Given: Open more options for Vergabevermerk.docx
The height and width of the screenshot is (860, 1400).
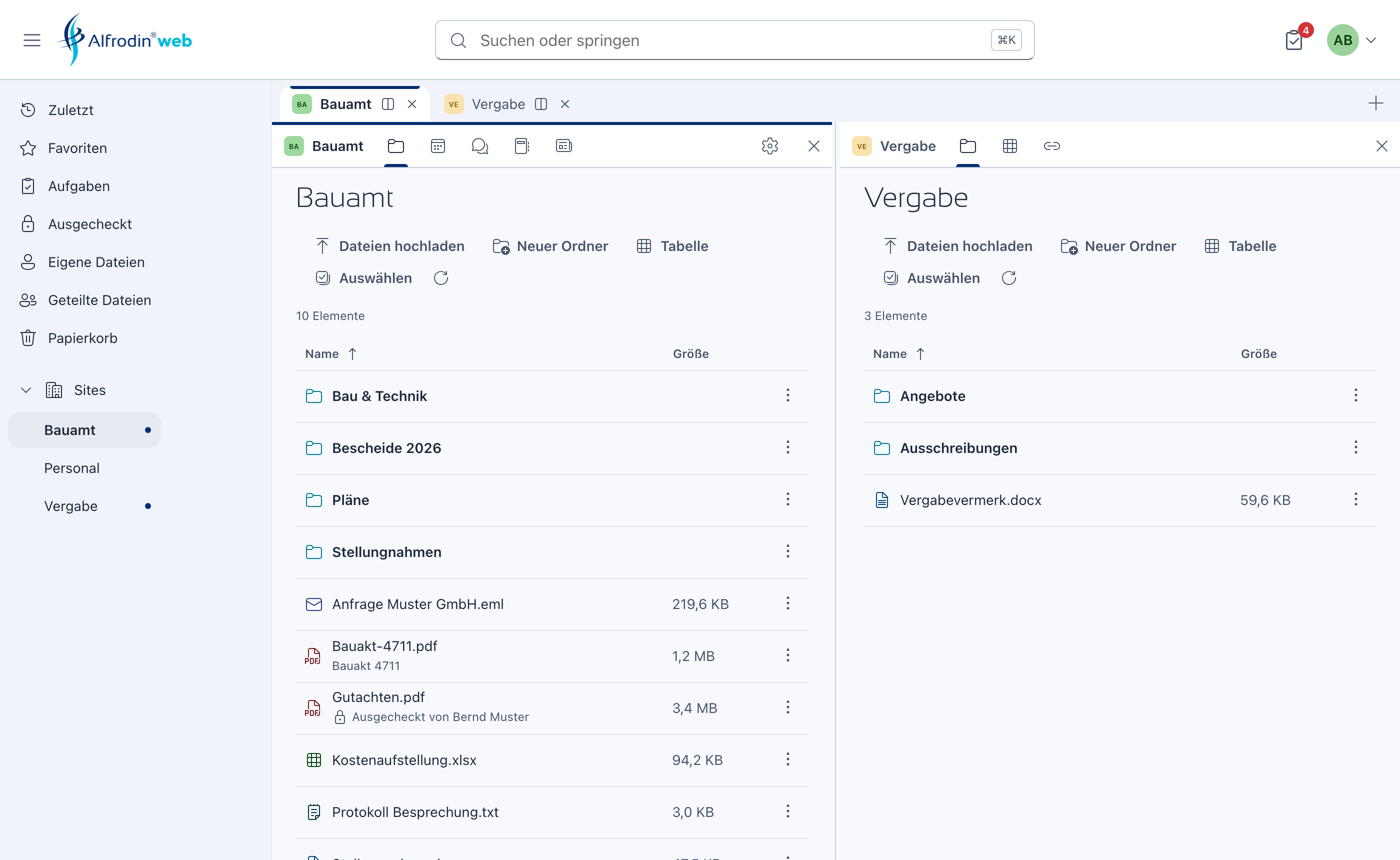Looking at the screenshot, I should pos(1355,499).
